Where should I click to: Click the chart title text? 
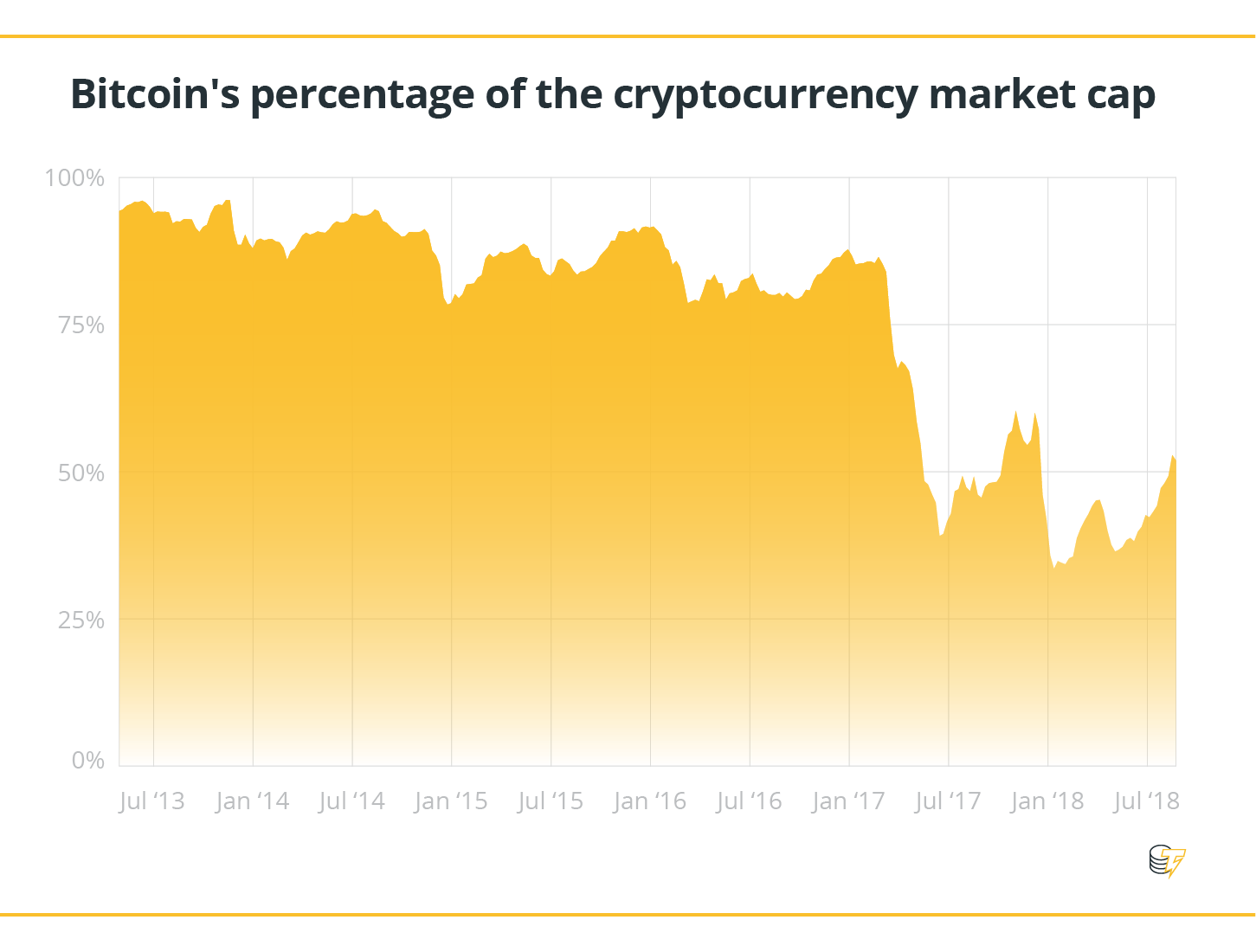(x=612, y=94)
